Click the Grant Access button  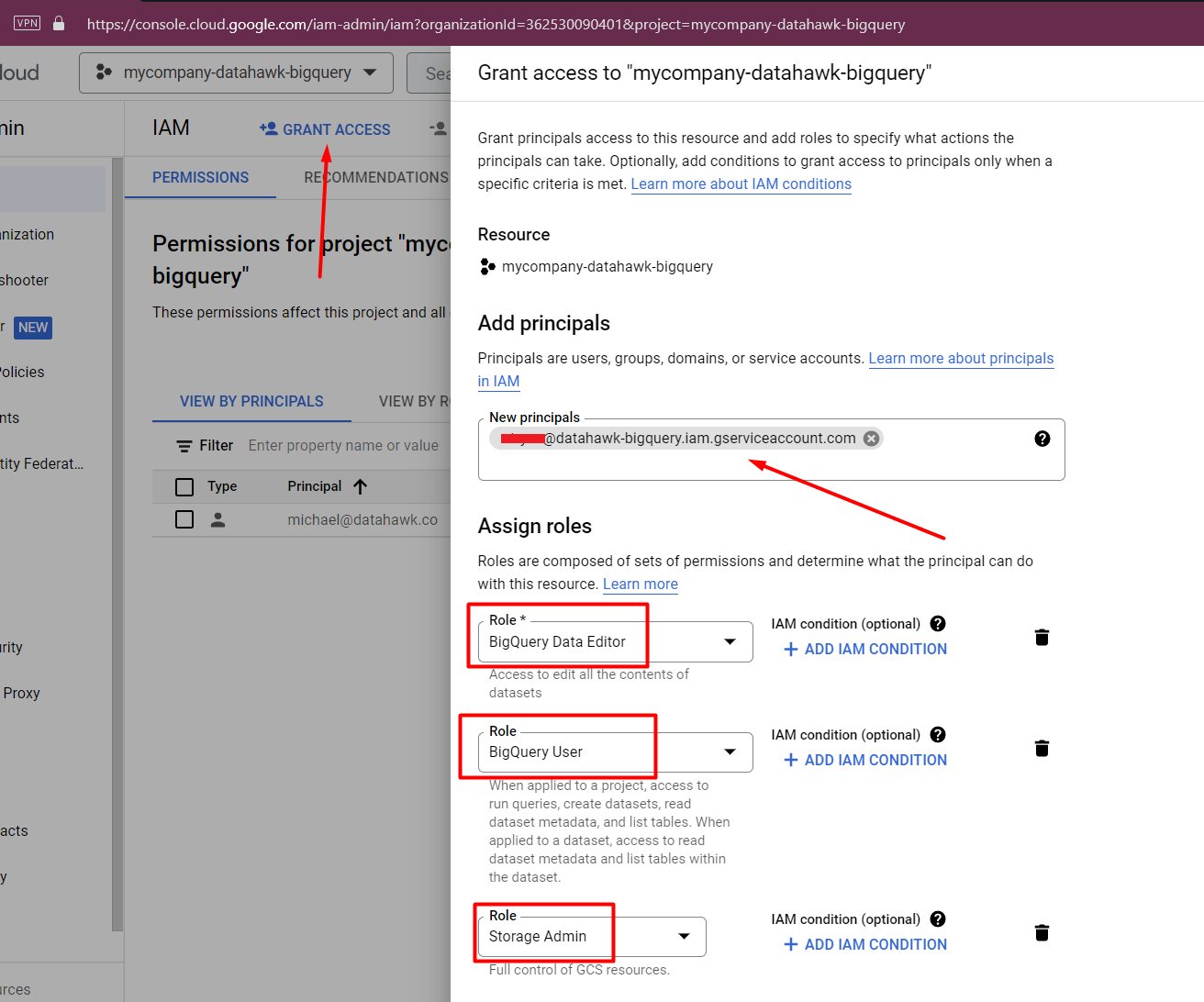[325, 129]
